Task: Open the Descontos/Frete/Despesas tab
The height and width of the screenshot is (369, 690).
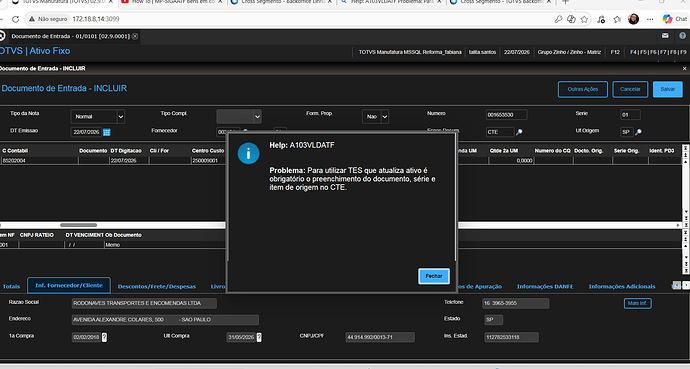Action: point(157,286)
